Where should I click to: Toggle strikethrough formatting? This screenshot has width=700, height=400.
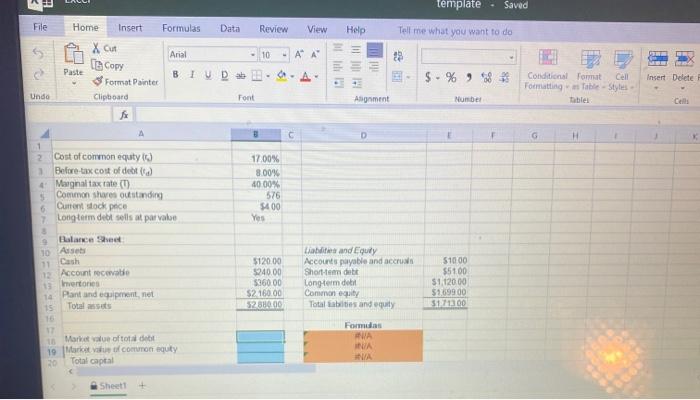[241, 76]
